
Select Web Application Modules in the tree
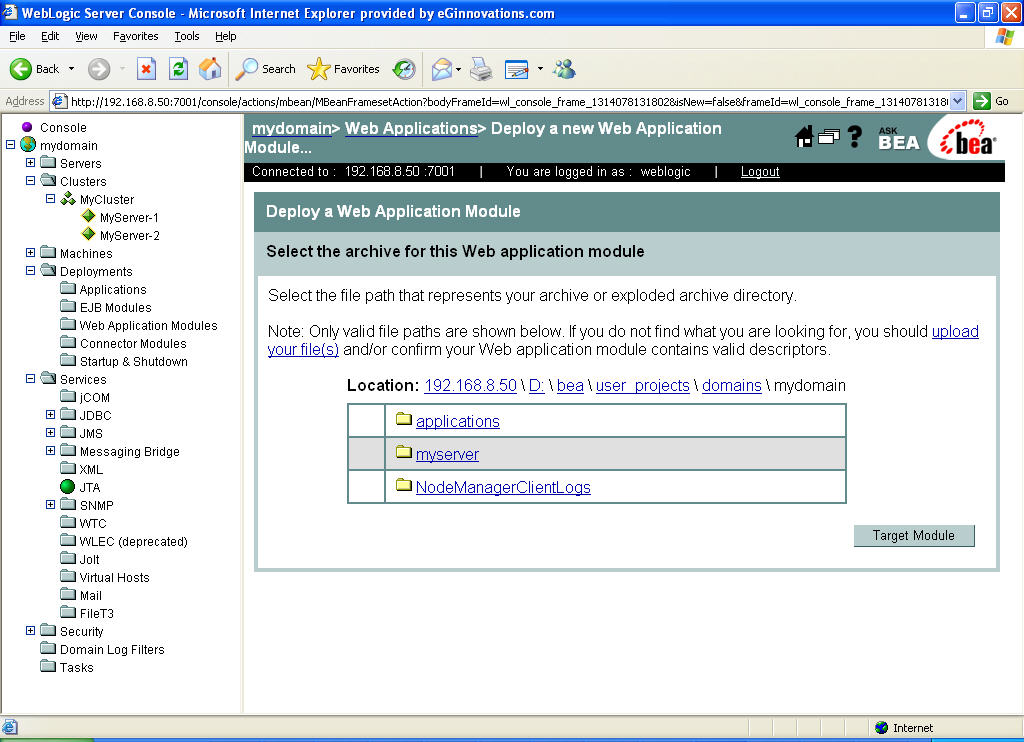point(148,325)
